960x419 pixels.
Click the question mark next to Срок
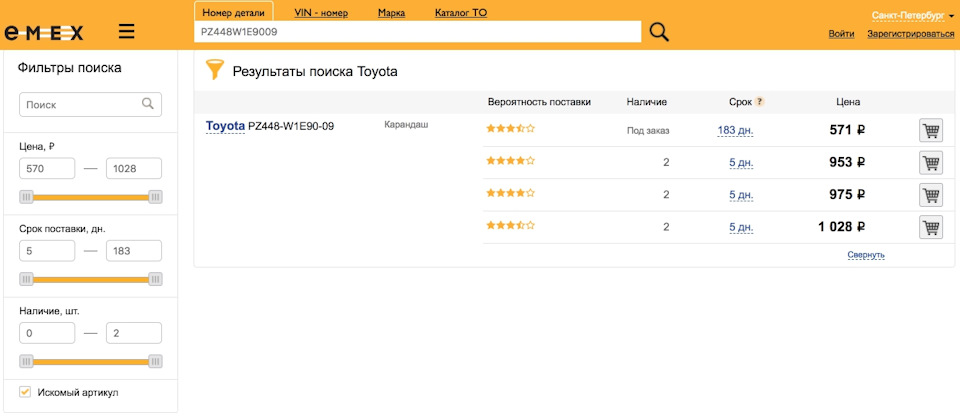coord(759,102)
